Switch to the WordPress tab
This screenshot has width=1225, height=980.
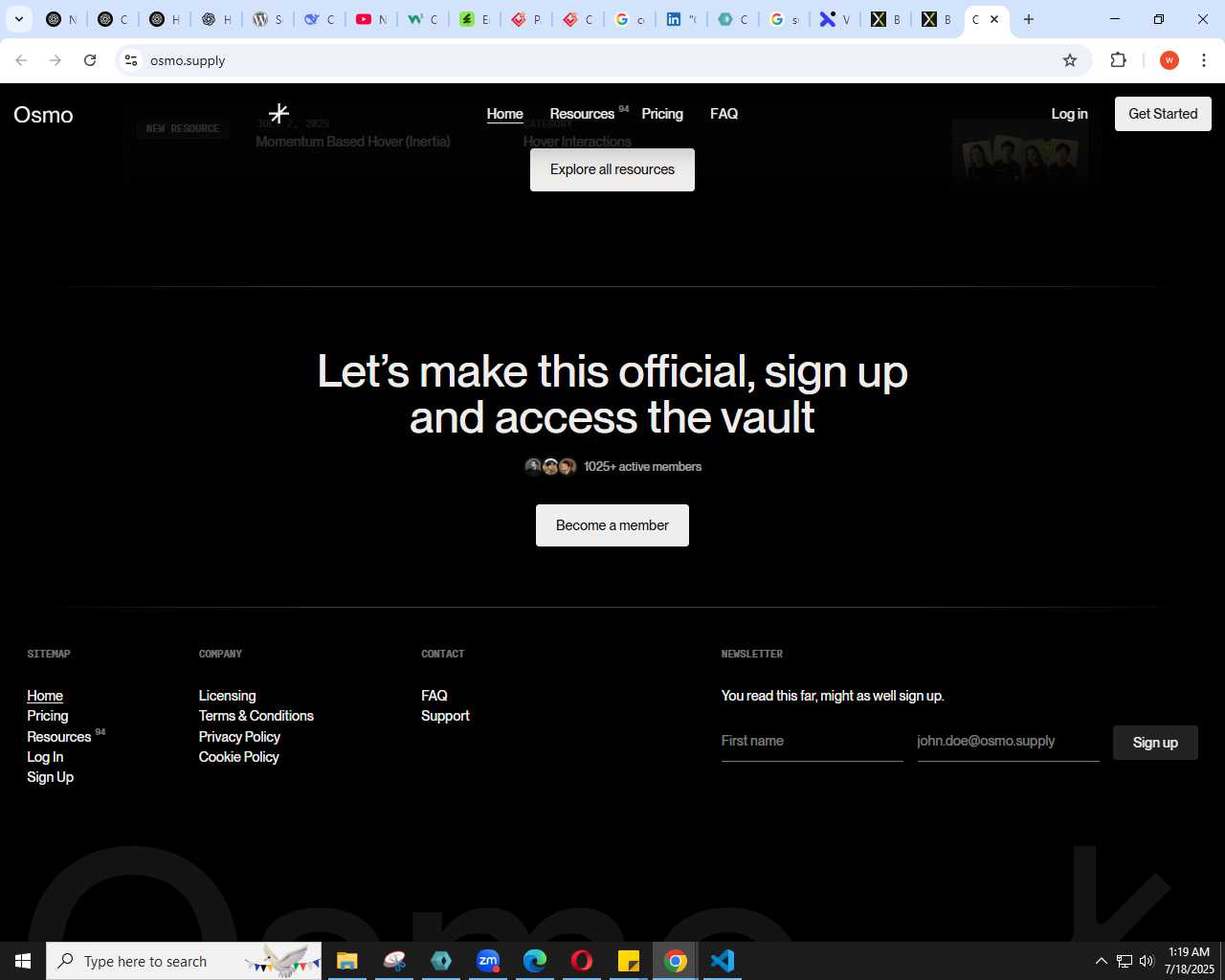click(x=268, y=19)
